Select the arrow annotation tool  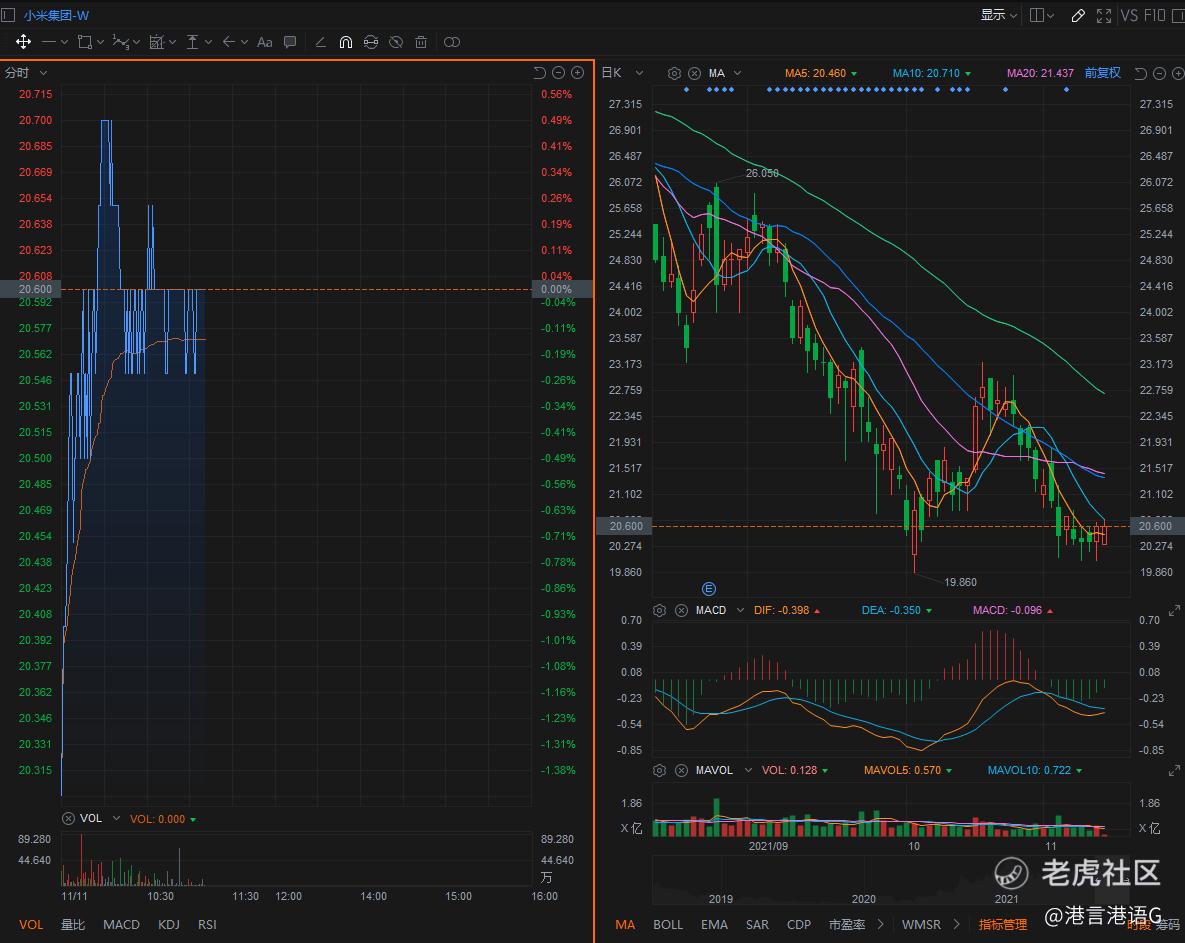(x=228, y=42)
